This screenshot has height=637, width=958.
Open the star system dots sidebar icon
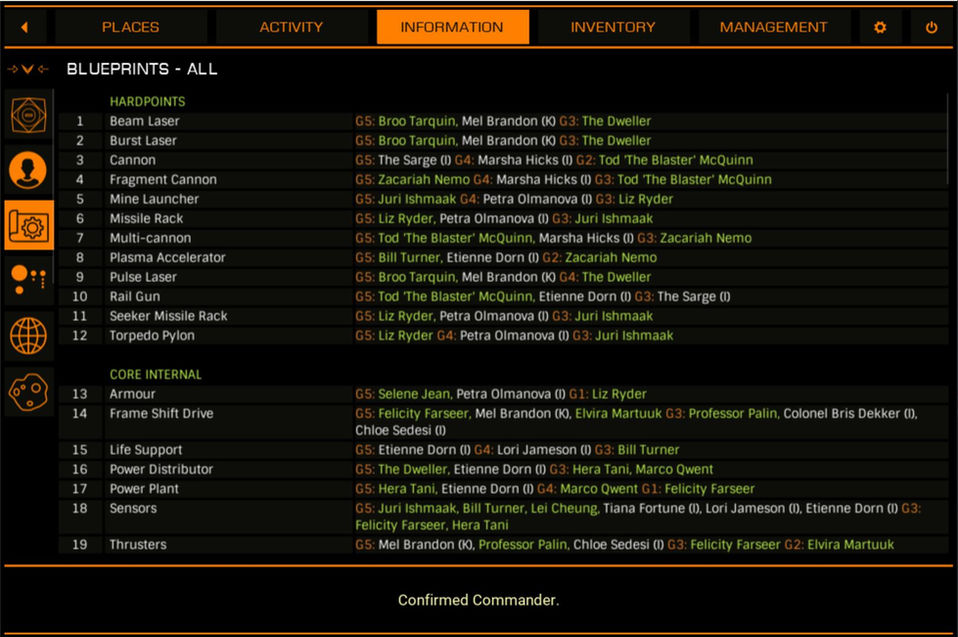click(28, 280)
